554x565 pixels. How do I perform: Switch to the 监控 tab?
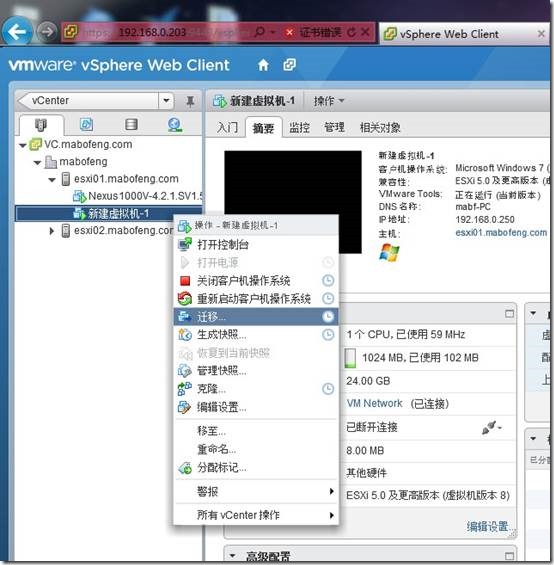coord(299,127)
